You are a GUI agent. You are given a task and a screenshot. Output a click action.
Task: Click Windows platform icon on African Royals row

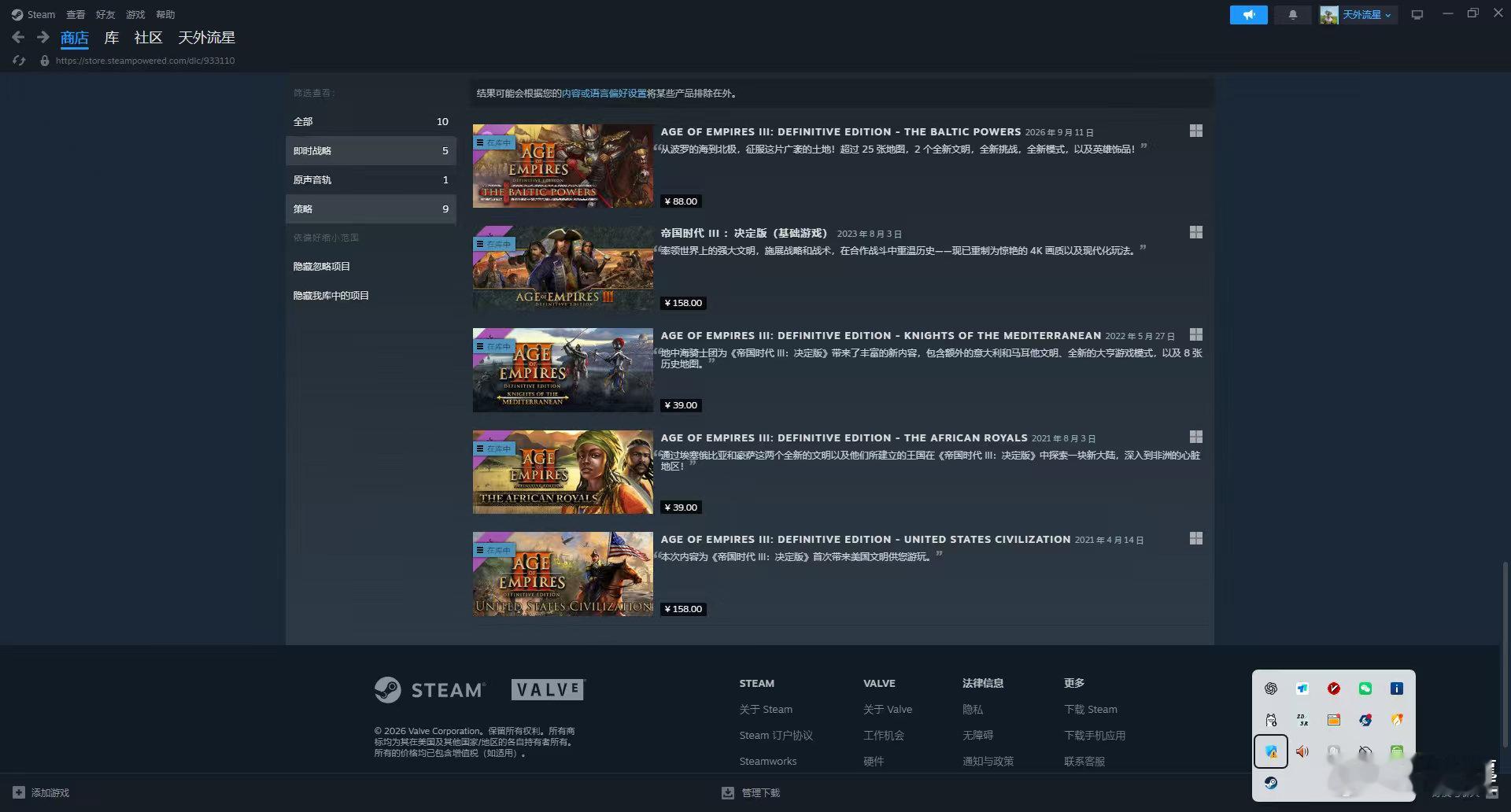1195,437
